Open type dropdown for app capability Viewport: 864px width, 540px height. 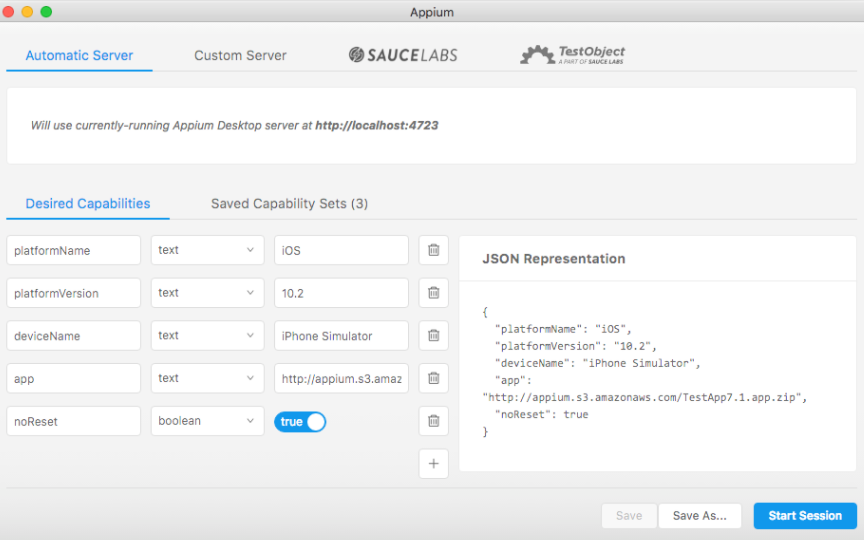207,378
